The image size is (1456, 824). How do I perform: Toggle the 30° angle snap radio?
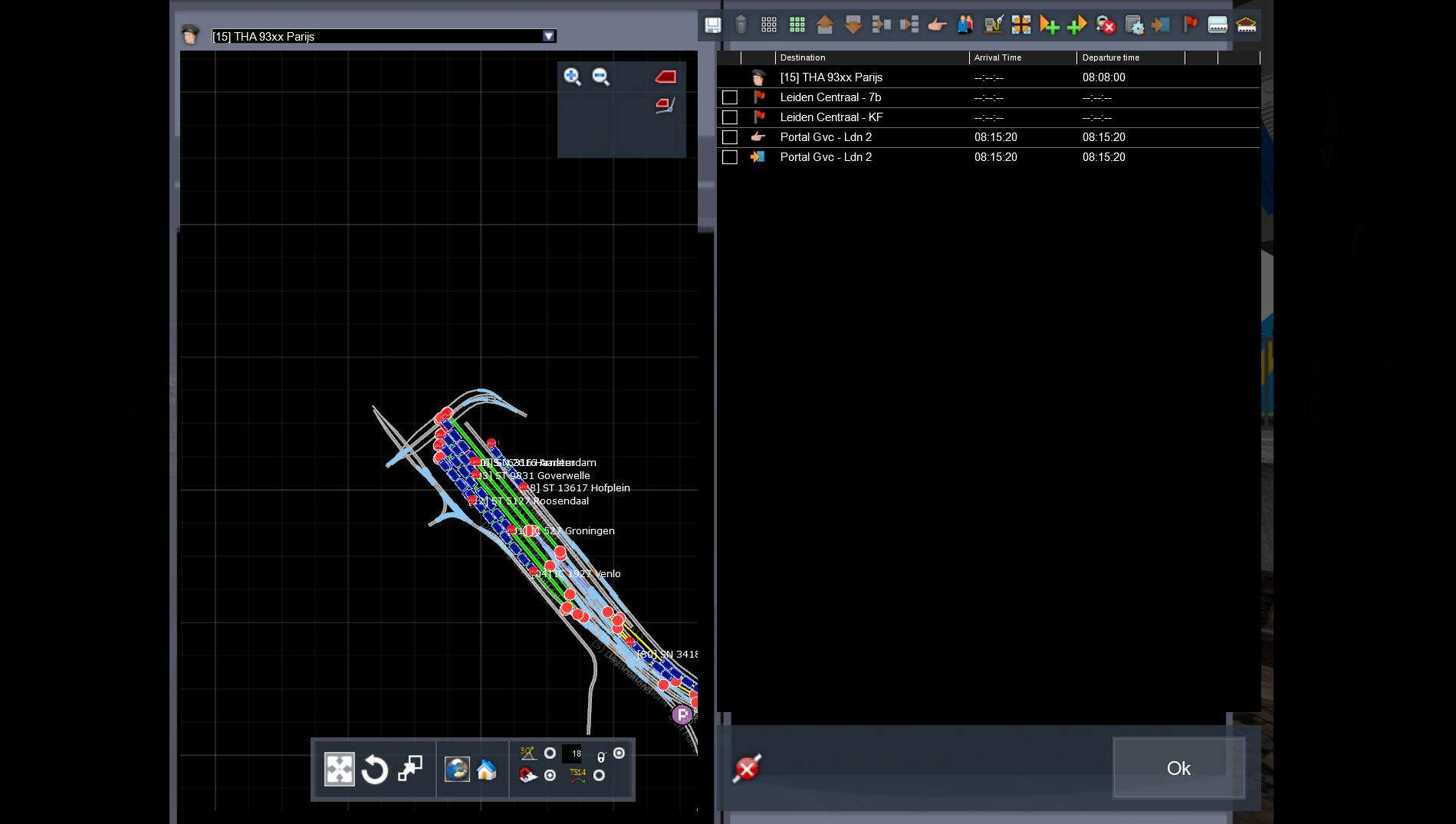point(550,753)
